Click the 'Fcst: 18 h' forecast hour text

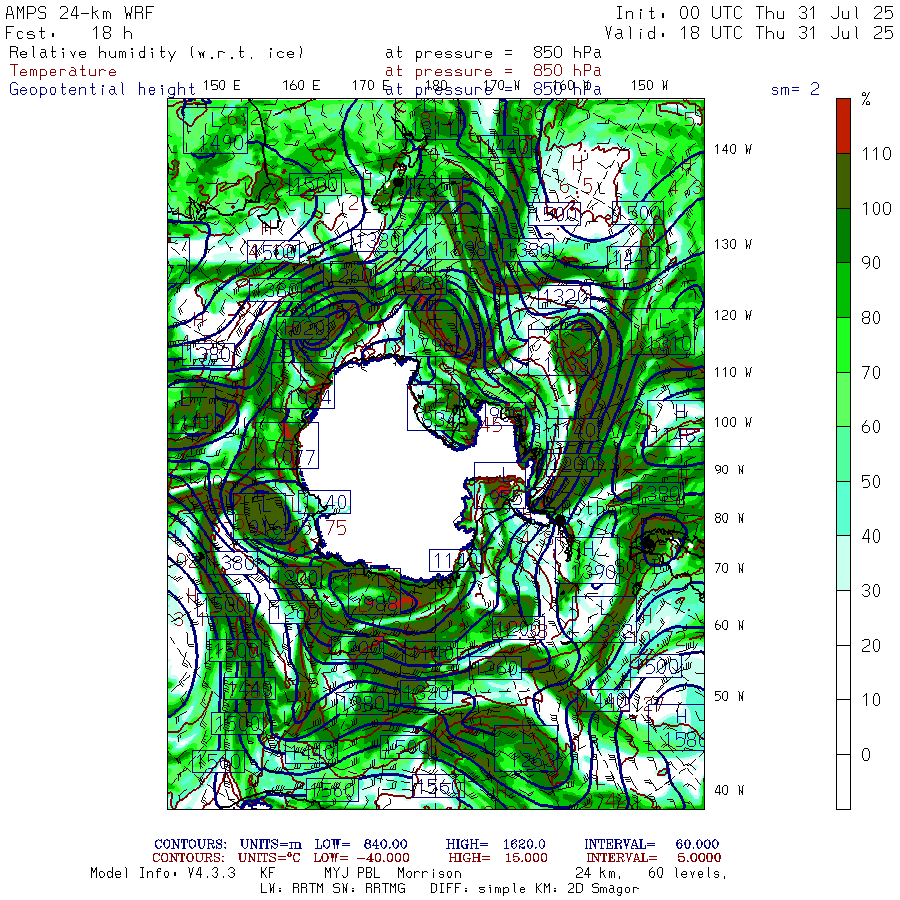(x=69, y=33)
